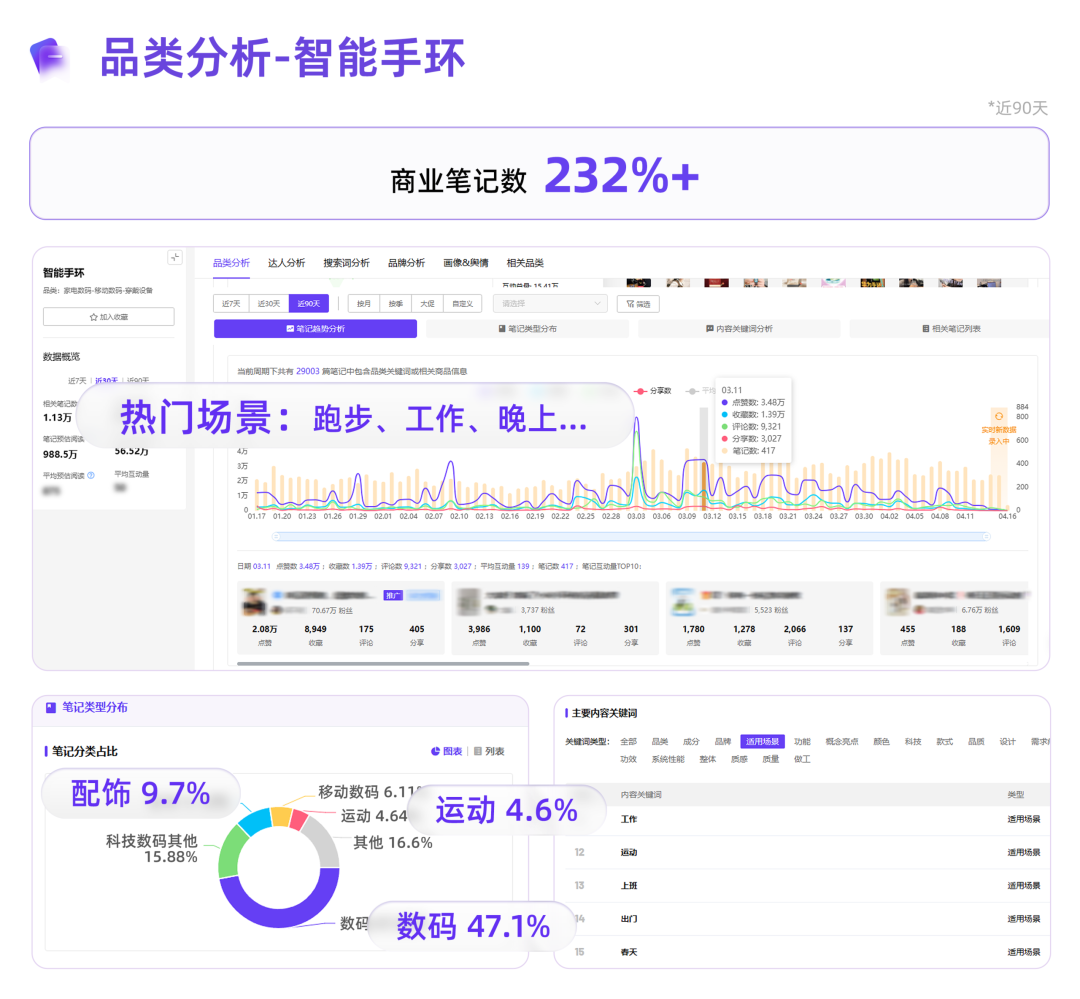
Task: Switch to the 搜索词分析 tab
Action: [346, 263]
